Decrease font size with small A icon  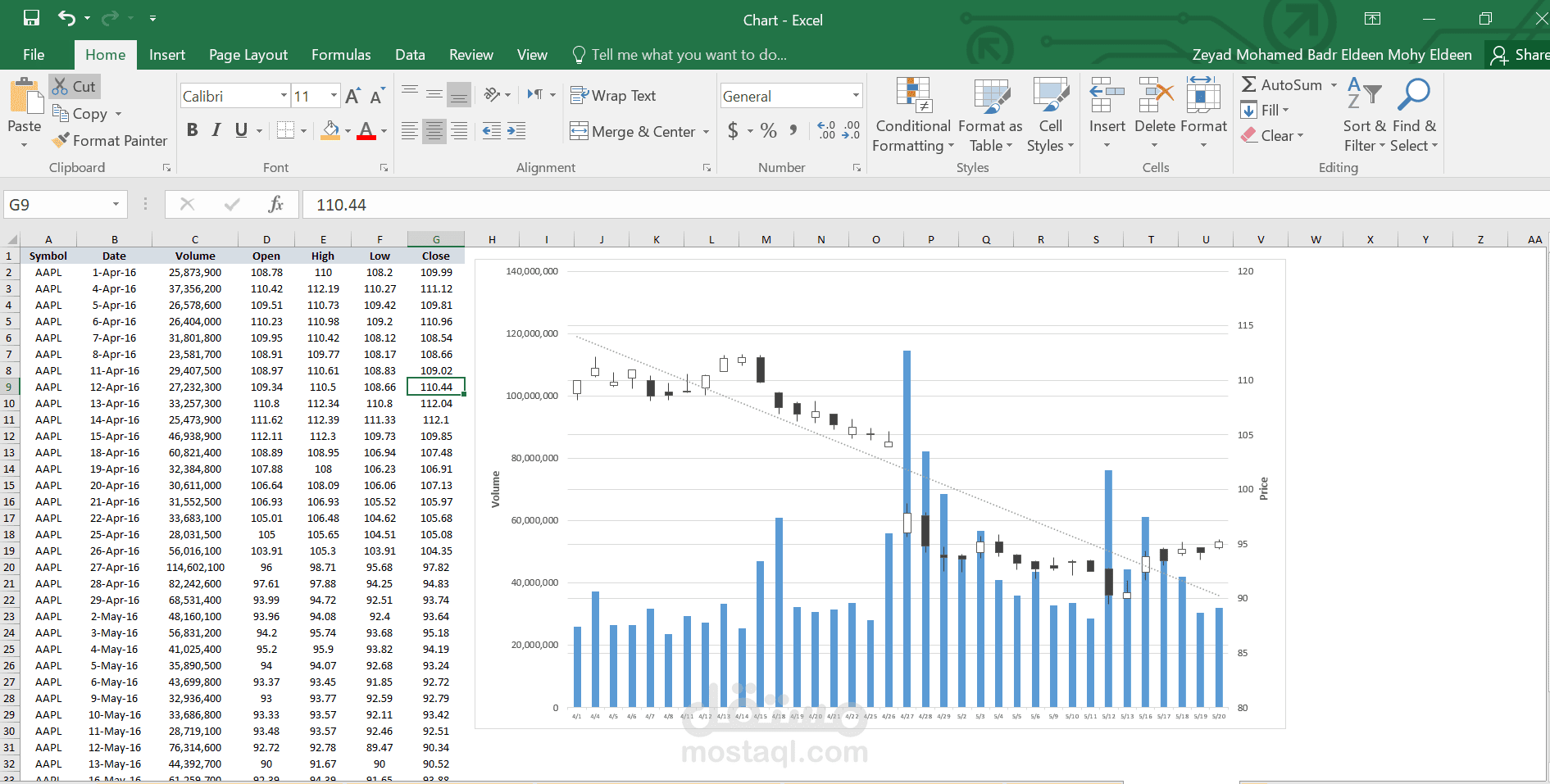pyautogui.click(x=377, y=96)
